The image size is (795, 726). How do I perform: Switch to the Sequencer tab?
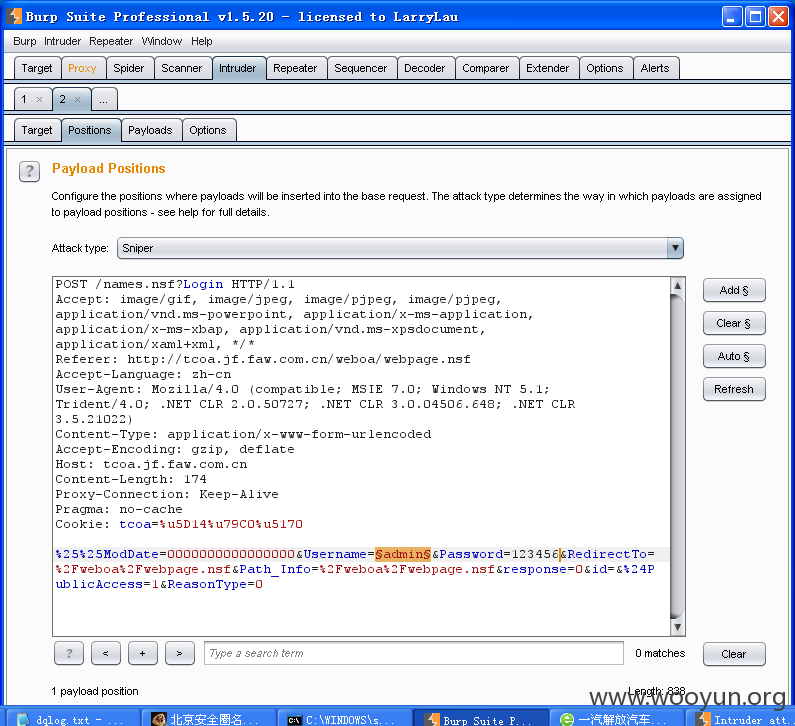pos(360,68)
